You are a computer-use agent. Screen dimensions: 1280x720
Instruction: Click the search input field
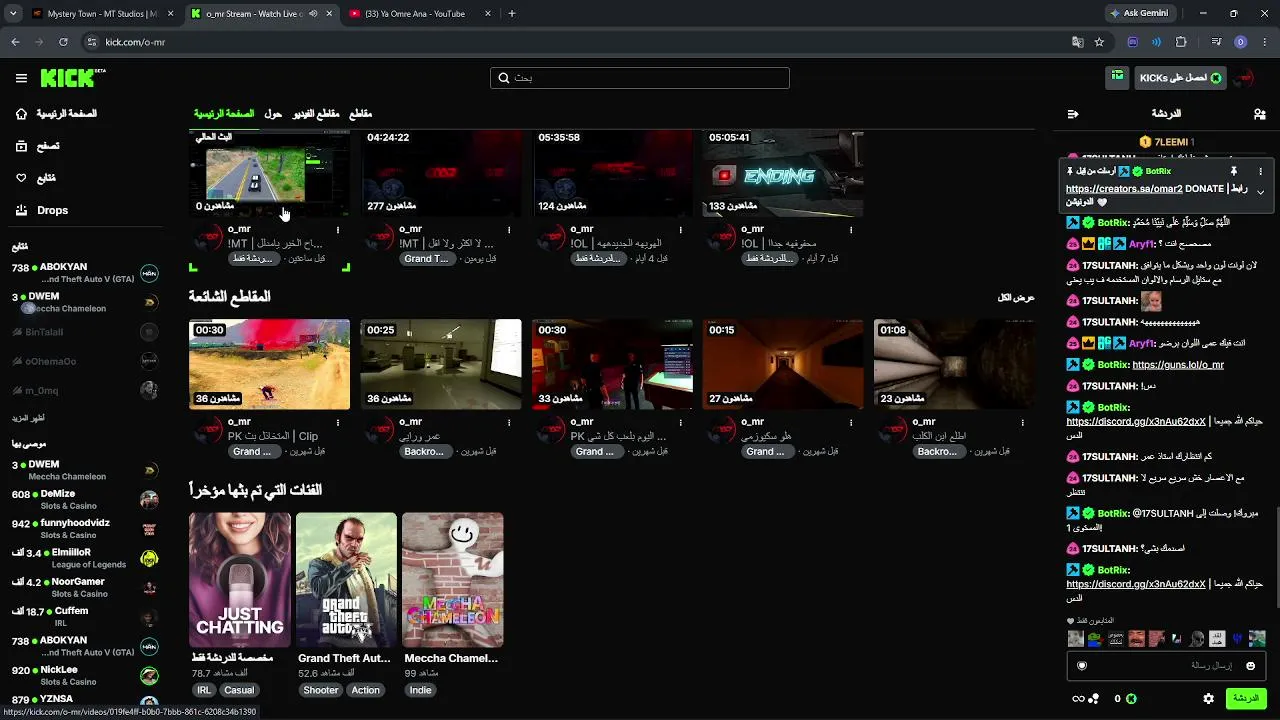tap(640, 78)
